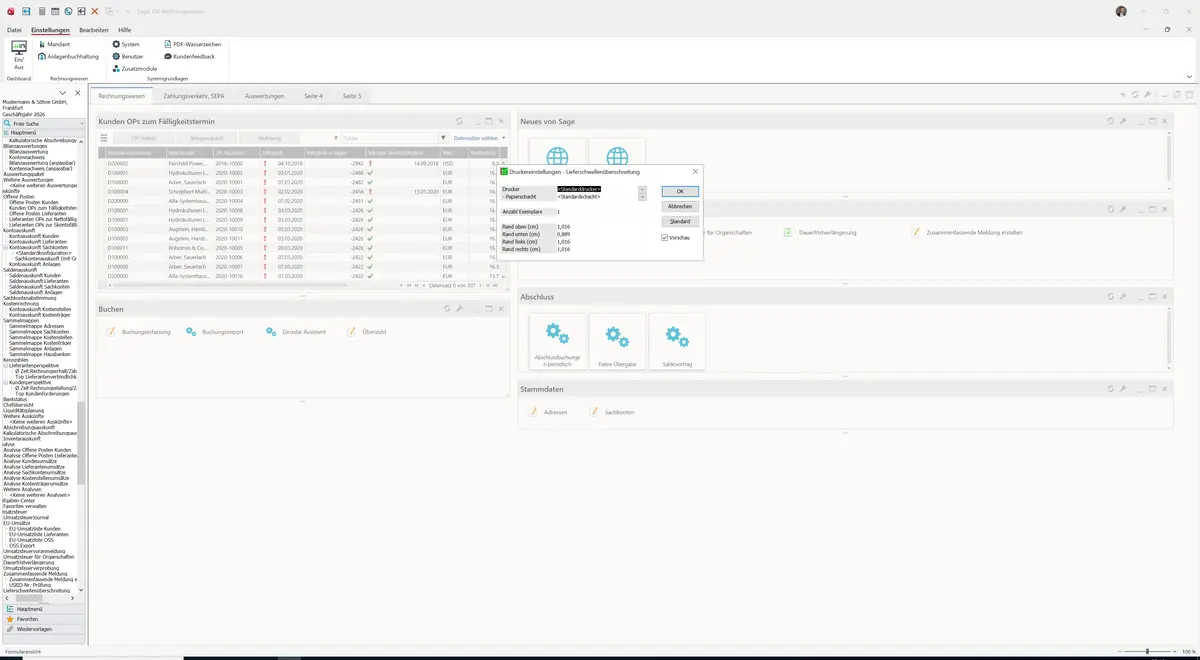Image resolution: width=1200 pixels, height=660 pixels.
Task: Open the Daten-Übergabe tile
Action: coord(617,341)
